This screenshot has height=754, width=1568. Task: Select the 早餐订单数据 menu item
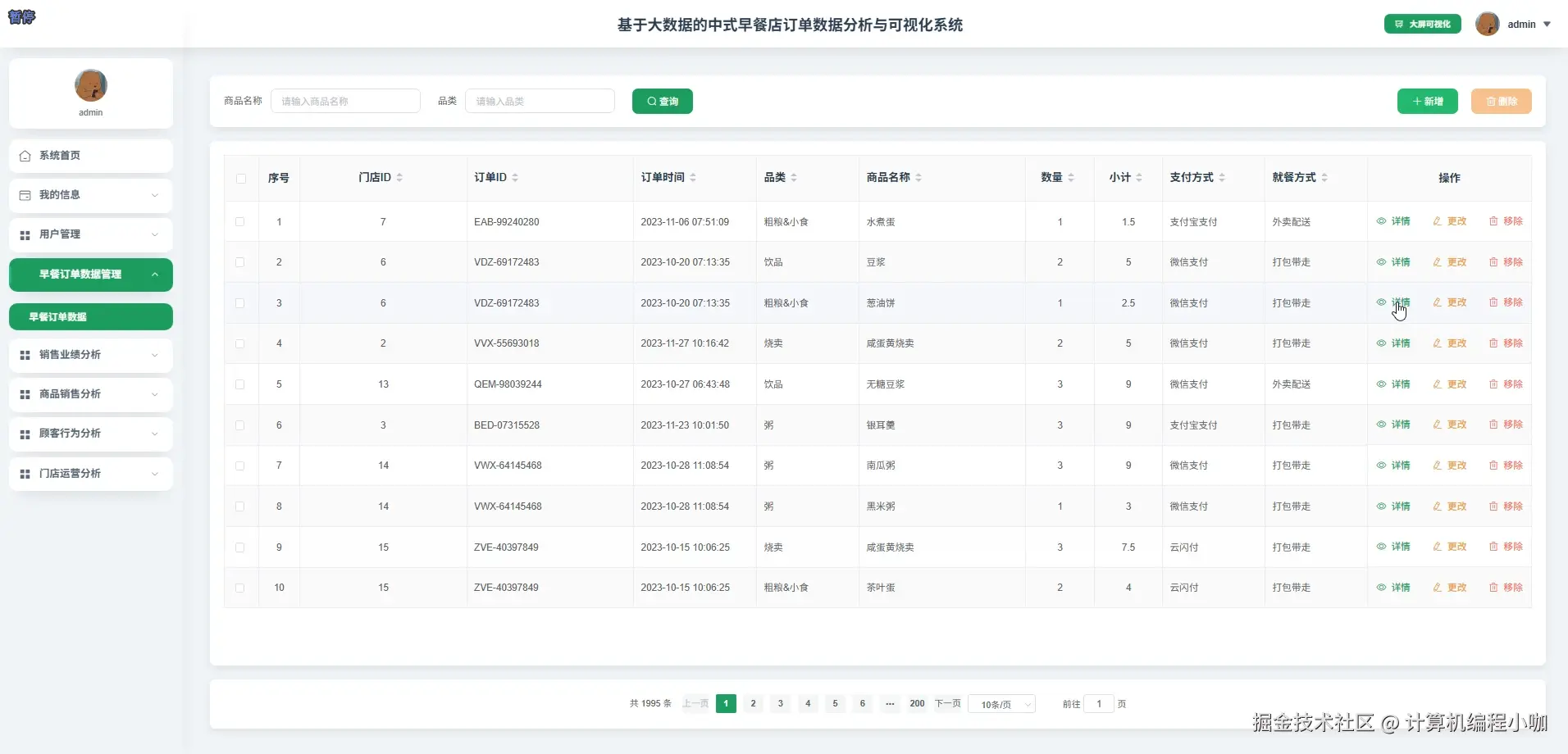(x=89, y=316)
